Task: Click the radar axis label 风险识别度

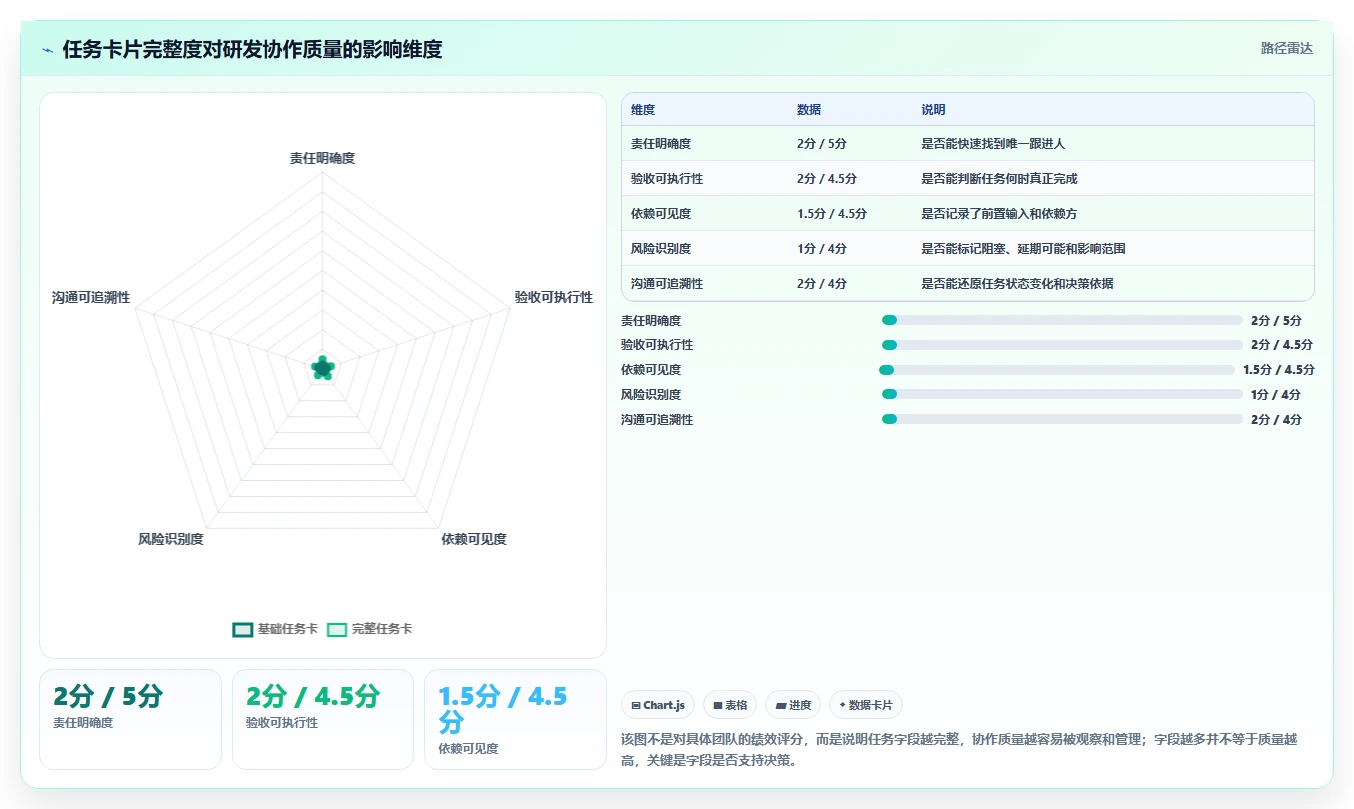Action: pos(171,539)
